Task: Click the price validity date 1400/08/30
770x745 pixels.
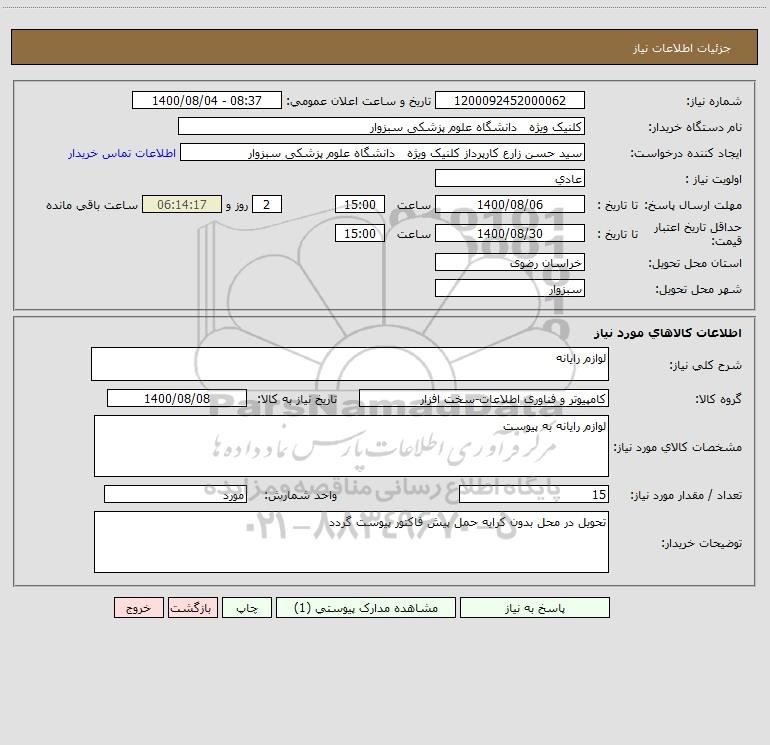Action: pos(510,233)
